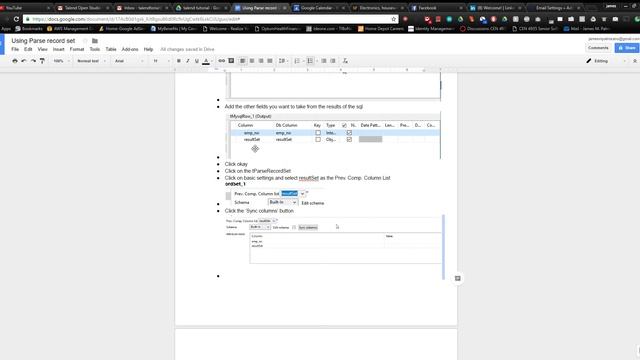
Task: Click the schema table screenshot image
Action: click(334, 136)
